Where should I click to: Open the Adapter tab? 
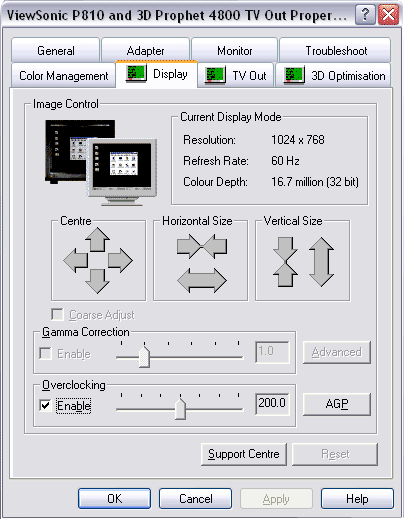point(145,51)
